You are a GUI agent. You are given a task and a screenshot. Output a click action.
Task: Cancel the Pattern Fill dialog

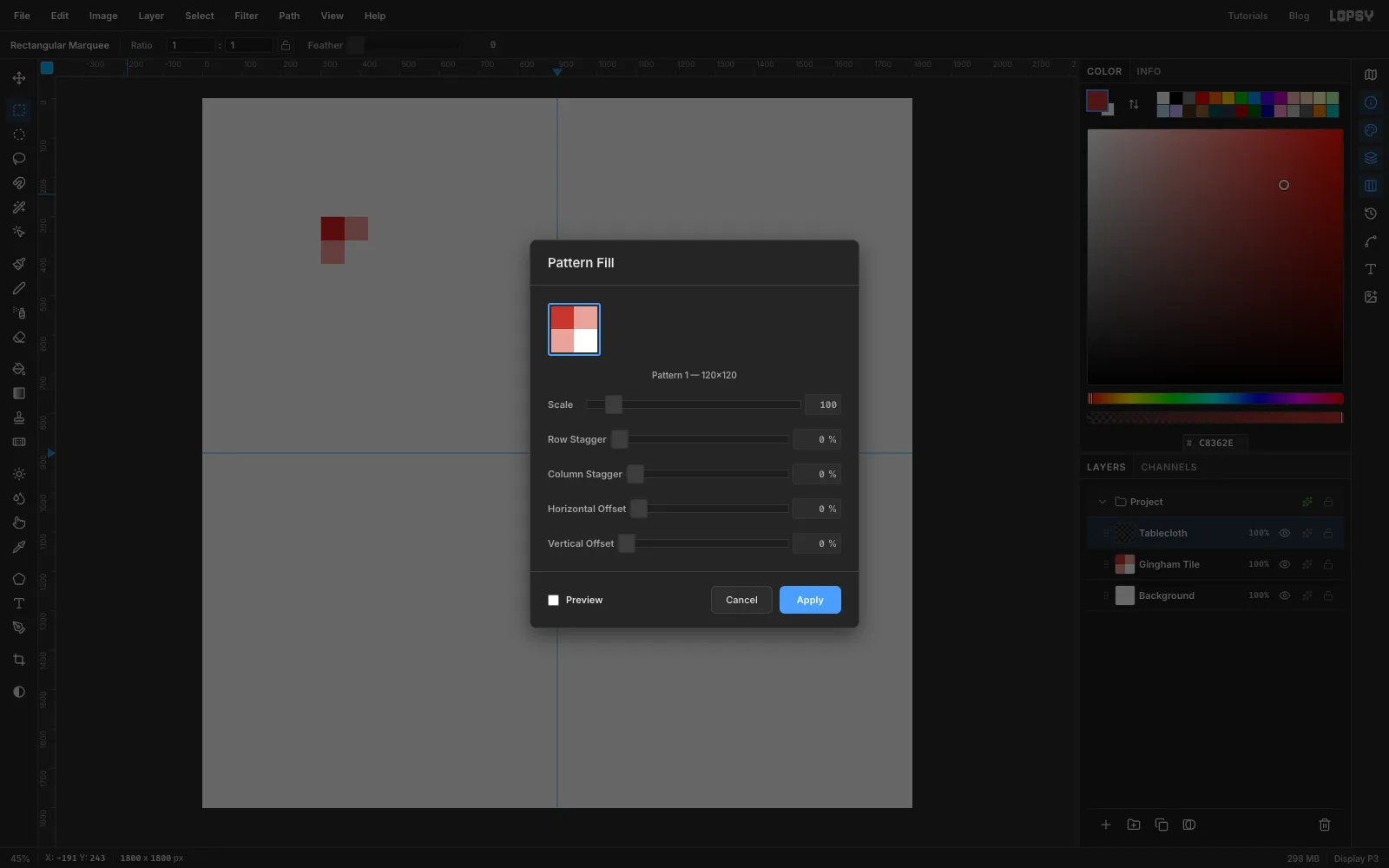(x=741, y=600)
